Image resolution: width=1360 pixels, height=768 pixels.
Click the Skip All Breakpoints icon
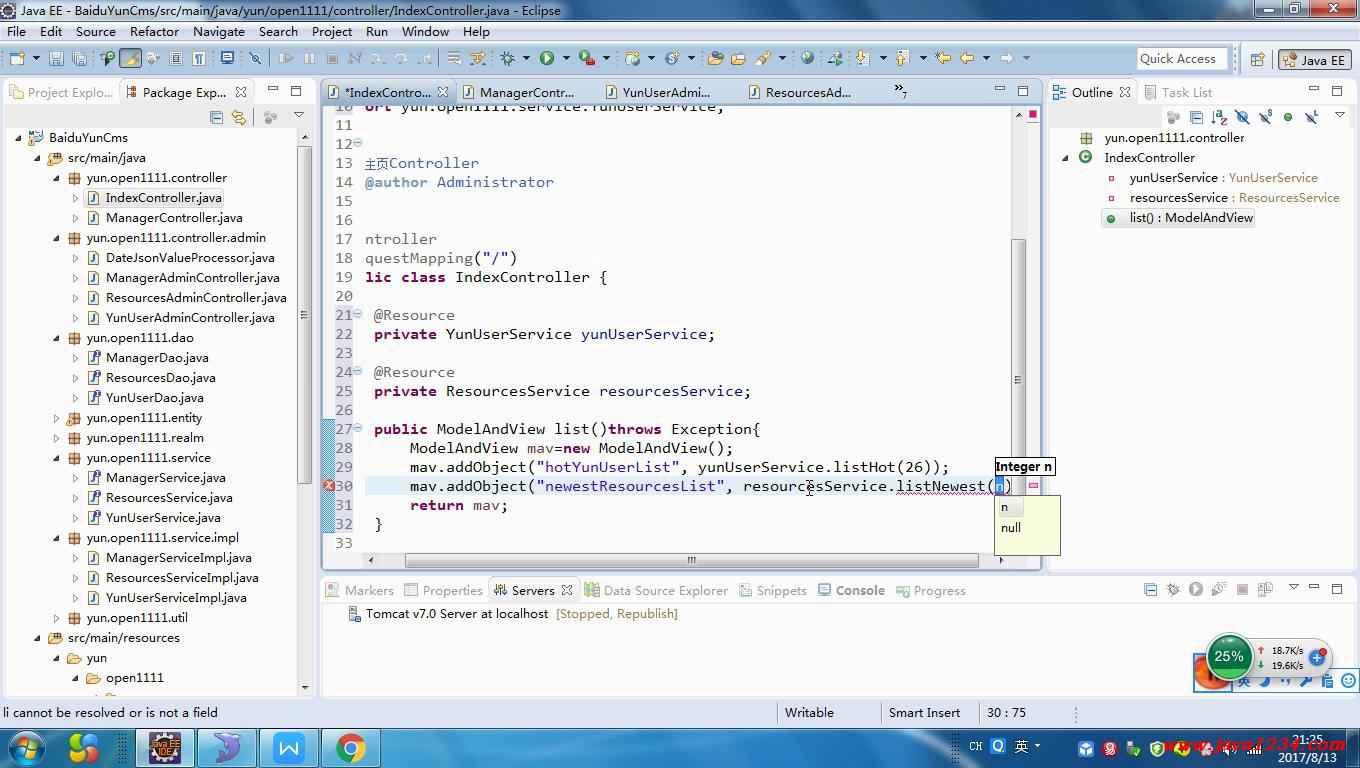tap(255, 58)
